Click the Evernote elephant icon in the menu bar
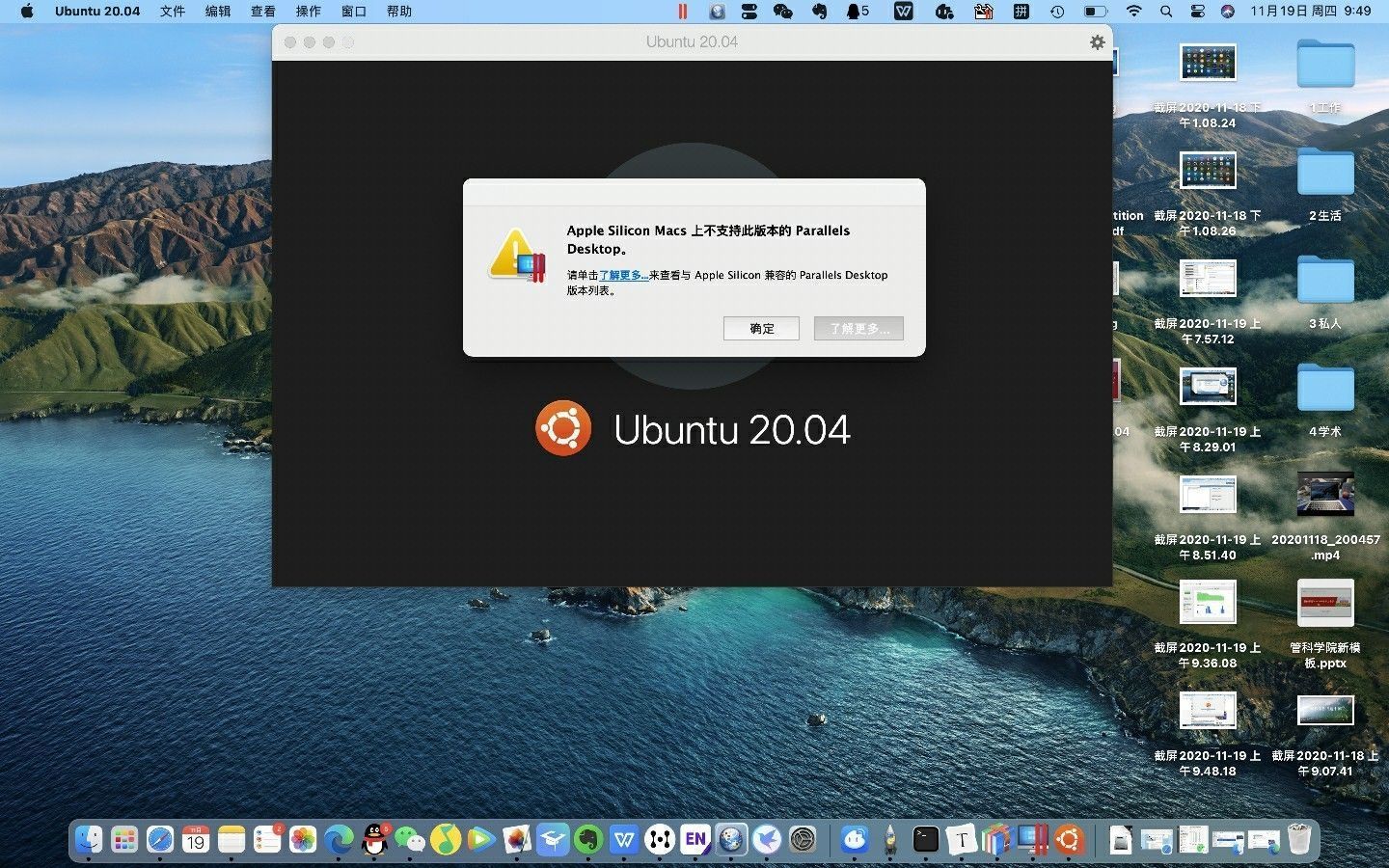 [820, 12]
